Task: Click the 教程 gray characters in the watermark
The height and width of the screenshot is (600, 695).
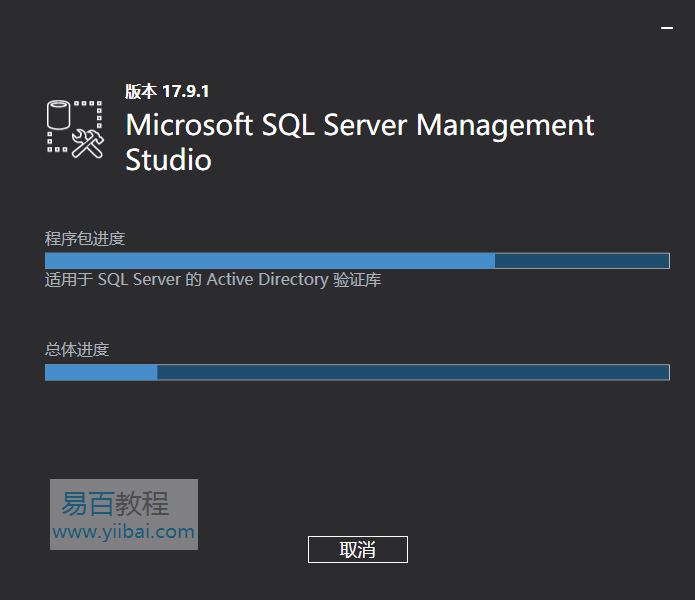Action: click(x=142, y=504)
